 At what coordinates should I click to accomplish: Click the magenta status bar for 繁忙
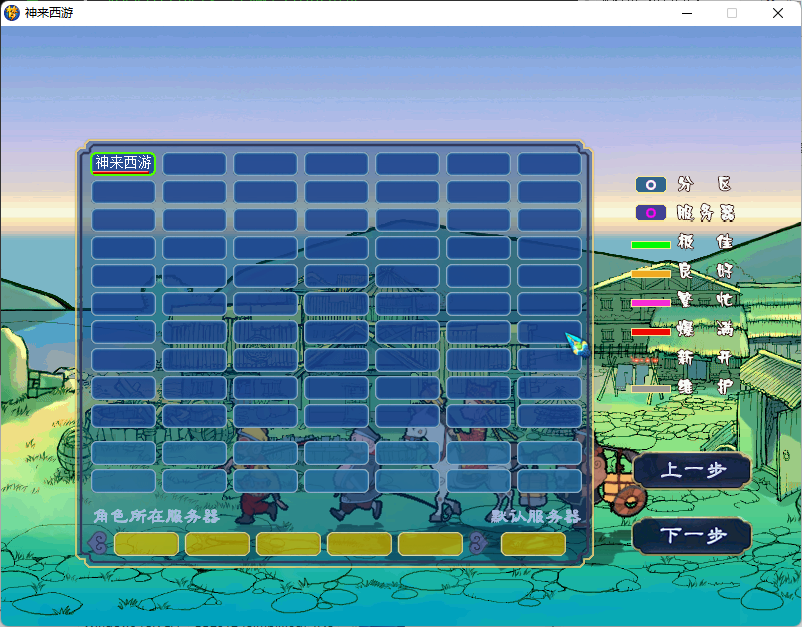(x=651, y=303)
